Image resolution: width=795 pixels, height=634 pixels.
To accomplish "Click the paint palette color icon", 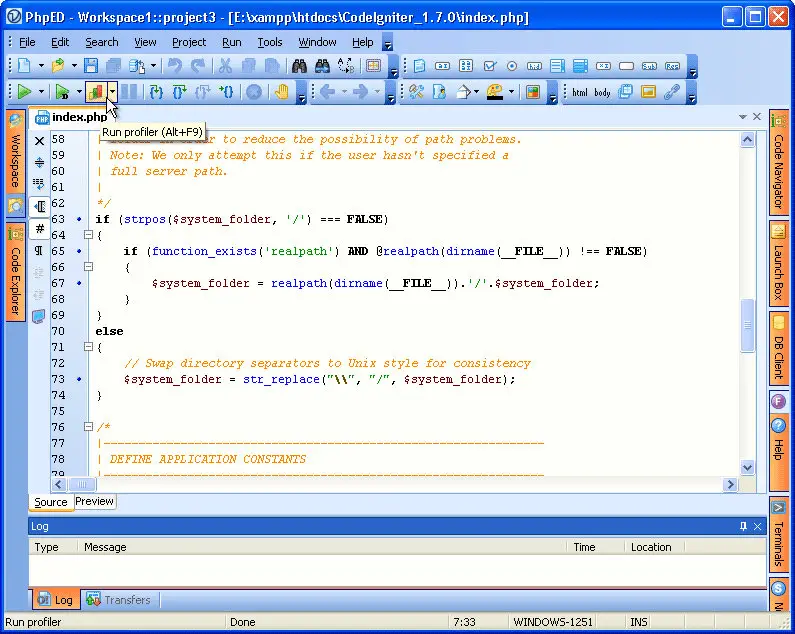I will tap(494, 92).
